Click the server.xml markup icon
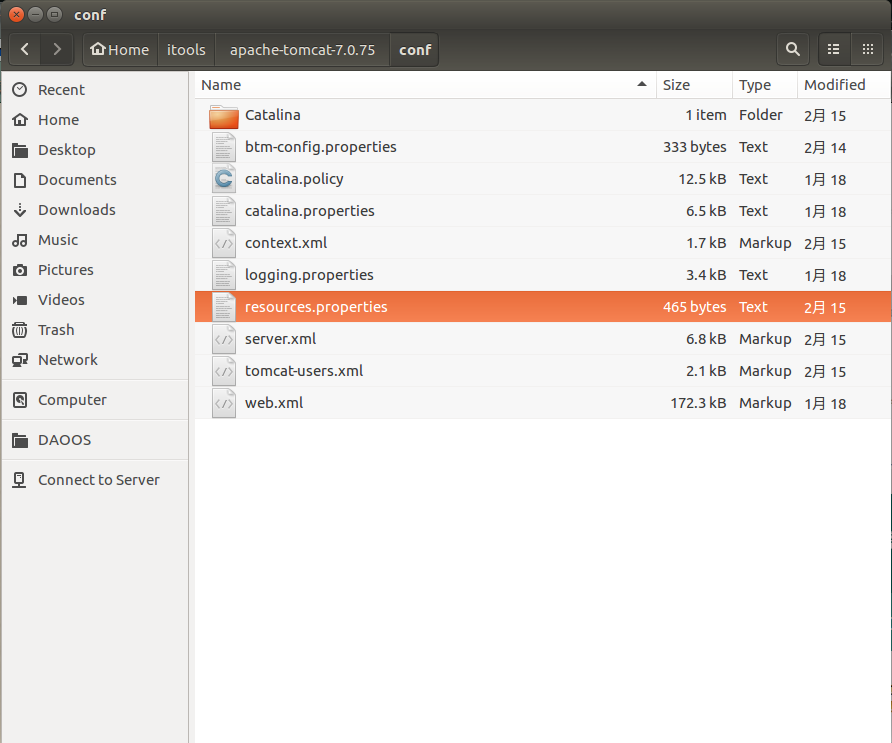The height and width of the screenshot is (743, 892). [x=224, y=339]
